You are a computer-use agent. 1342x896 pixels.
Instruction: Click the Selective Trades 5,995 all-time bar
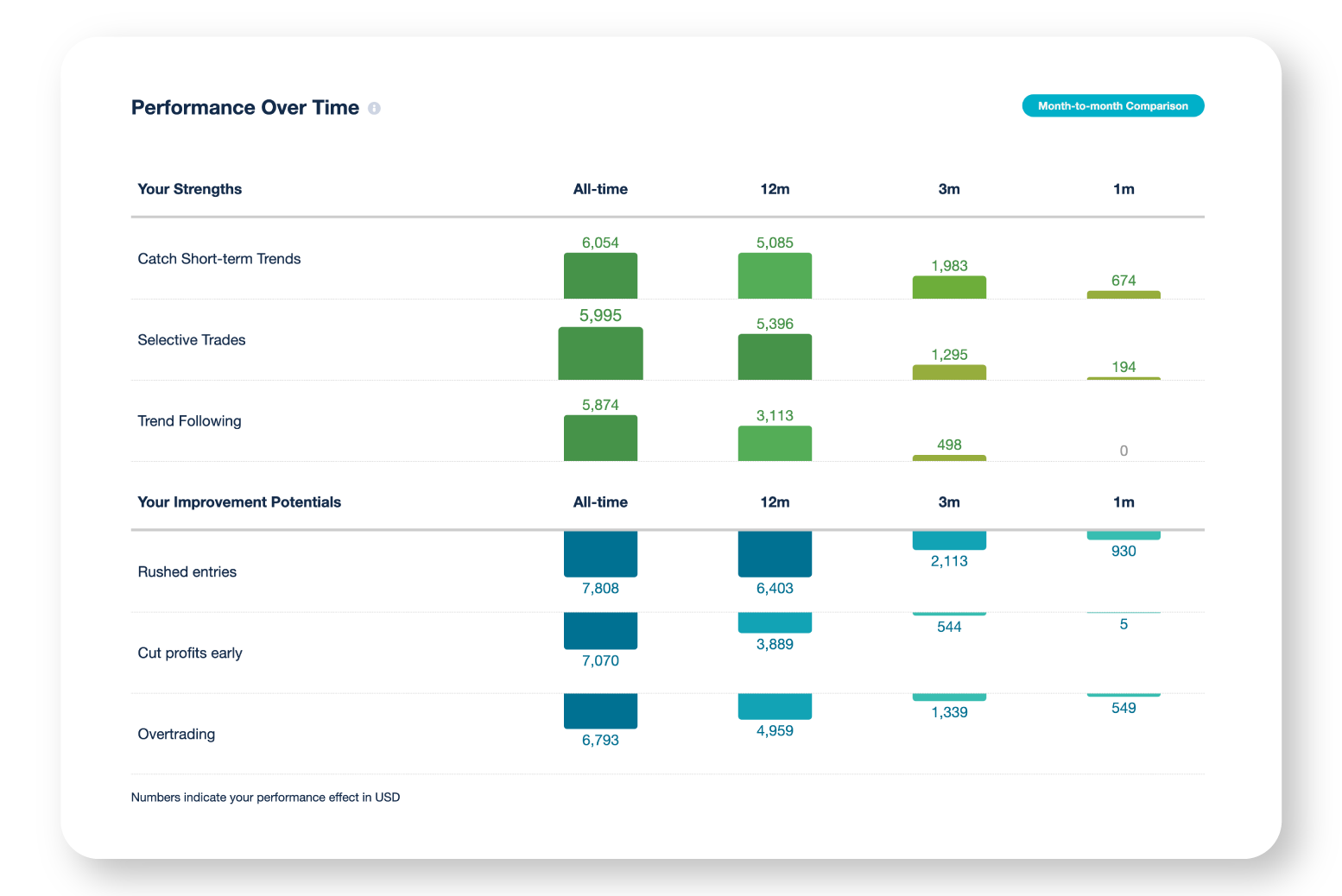[600, 354]
